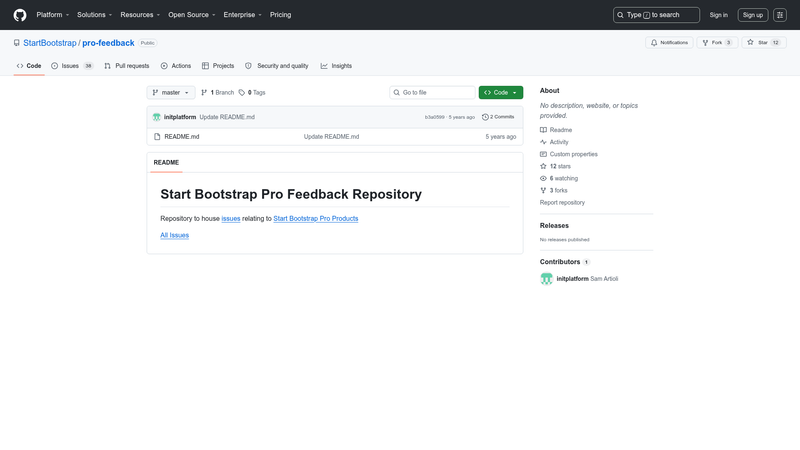View the 1 Branch list
800x450 pixels.
click(x=217, y=92)
